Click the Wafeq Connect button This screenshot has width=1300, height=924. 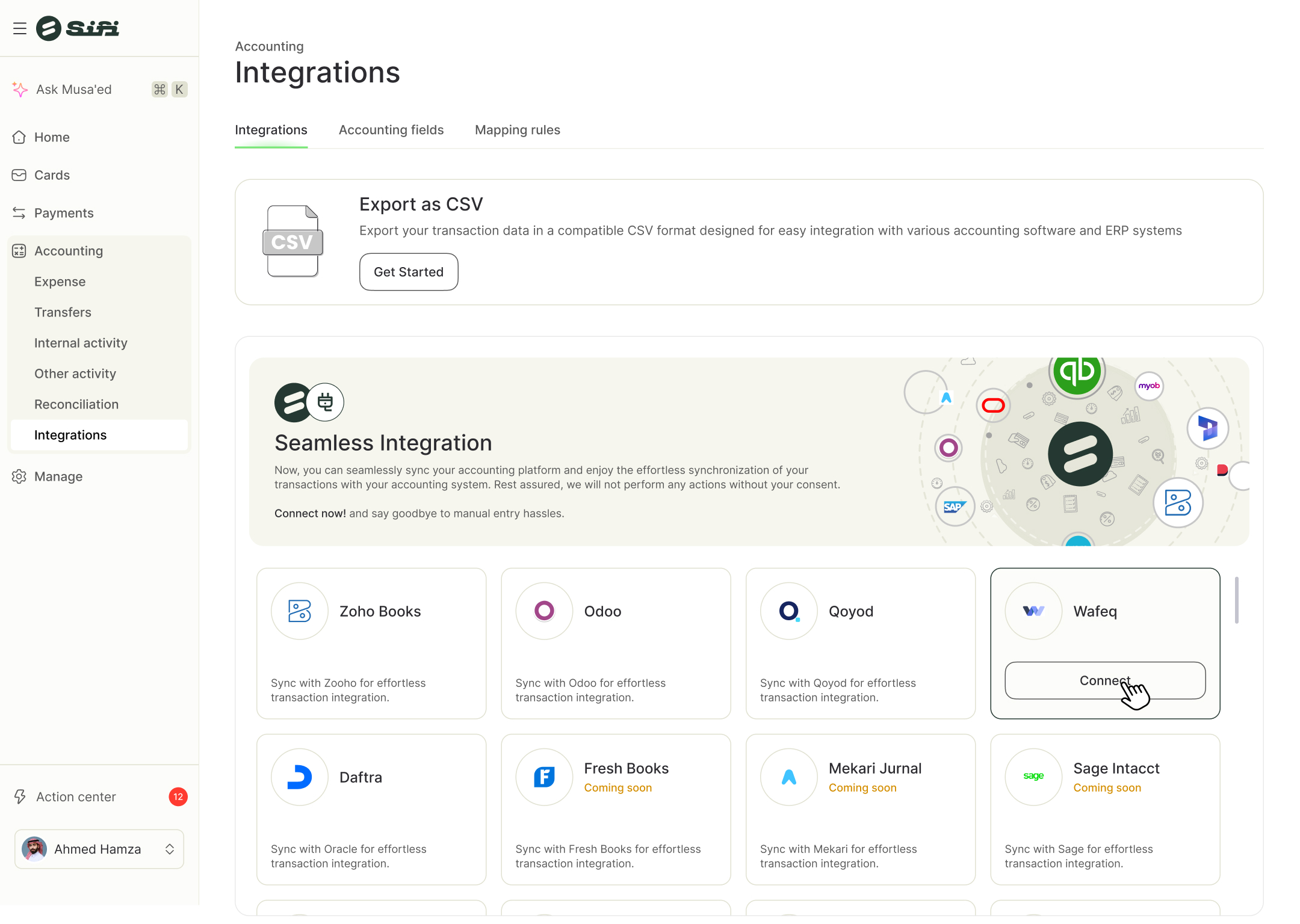pos(1105,680)
